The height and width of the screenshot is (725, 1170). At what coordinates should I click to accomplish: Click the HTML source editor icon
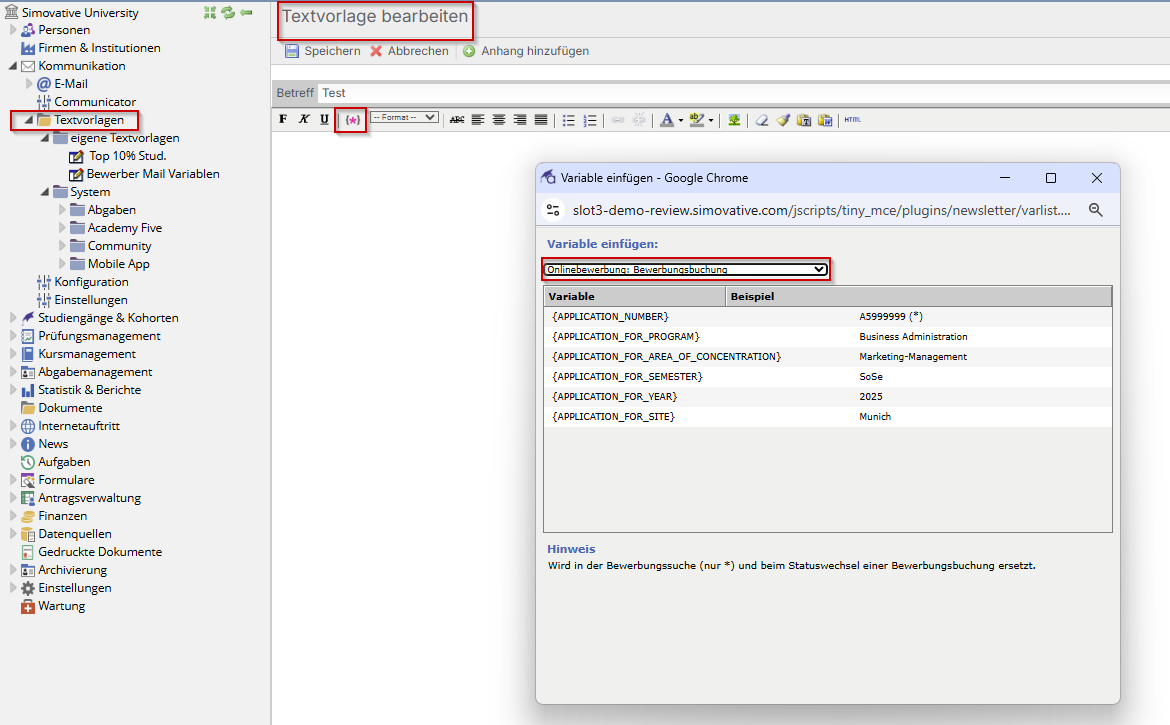tap(852, 120)
